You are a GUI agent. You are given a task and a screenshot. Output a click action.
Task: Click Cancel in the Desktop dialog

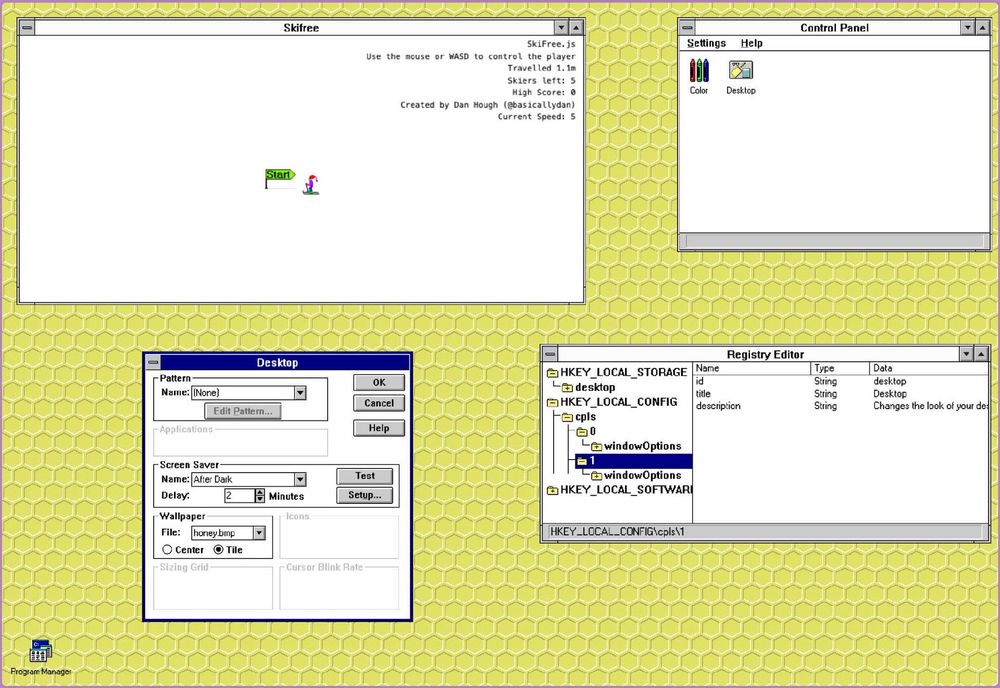coord(379,403)
